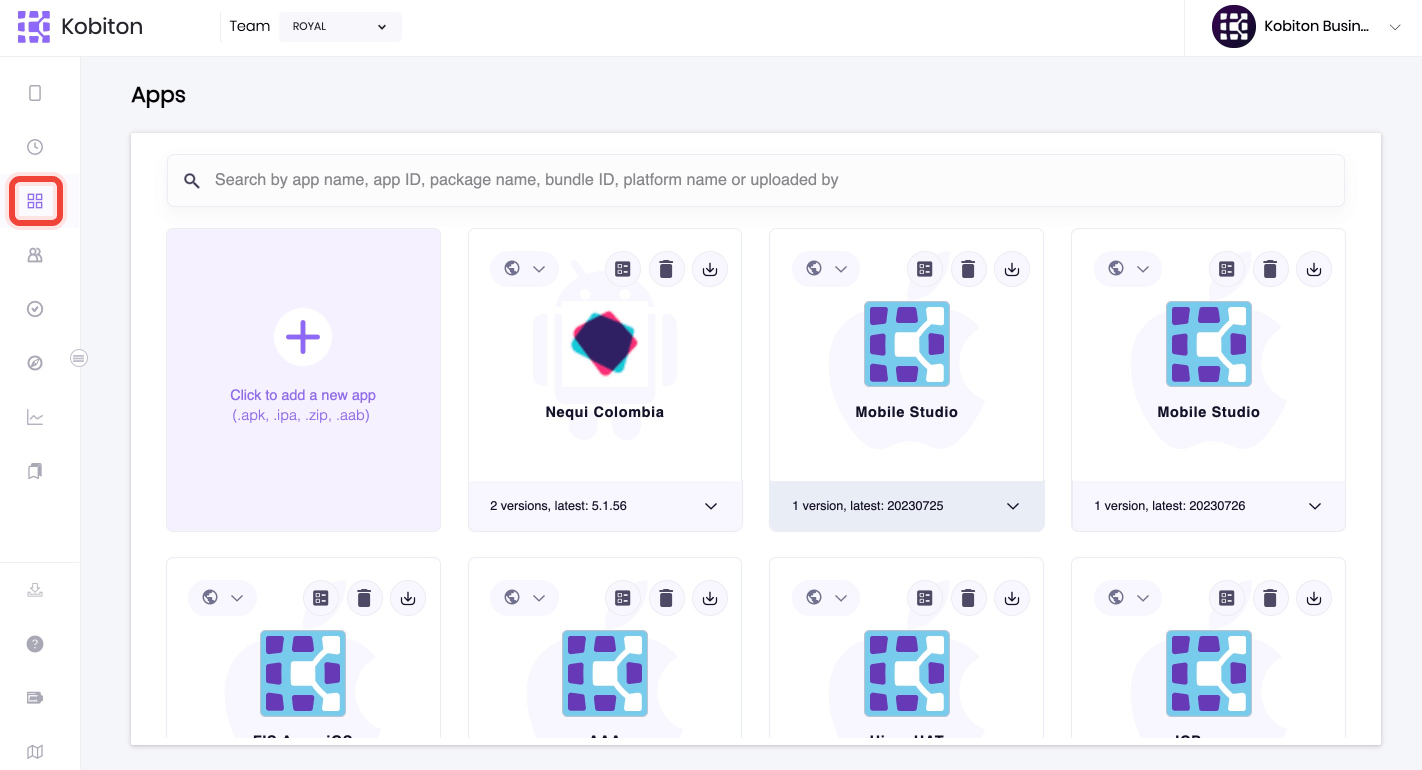Open the Team dropdown showing ROYAL
1422x770 pixels.
[340, 27]
